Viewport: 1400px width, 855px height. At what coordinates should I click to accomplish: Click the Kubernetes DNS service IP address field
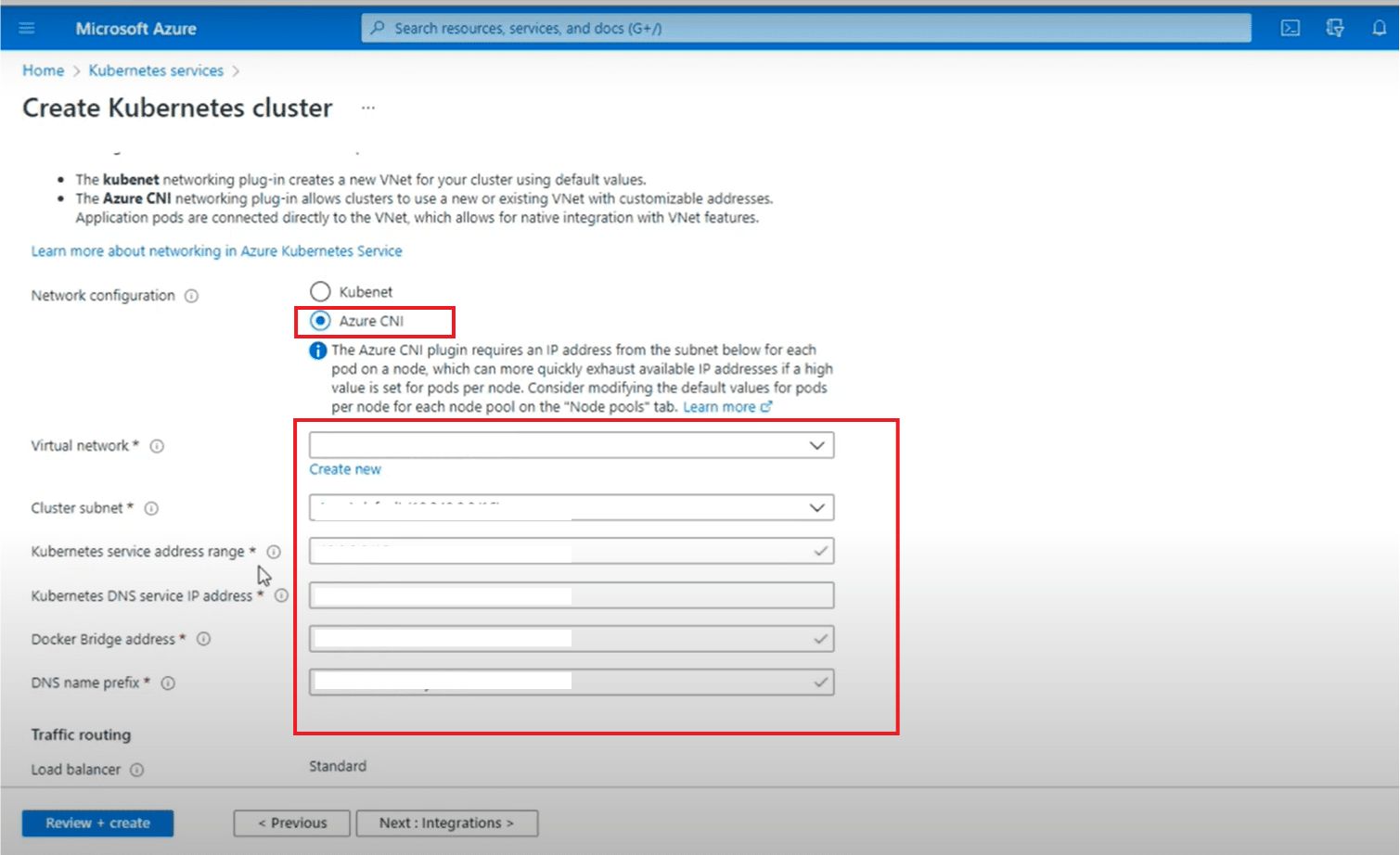click(572, 594)
